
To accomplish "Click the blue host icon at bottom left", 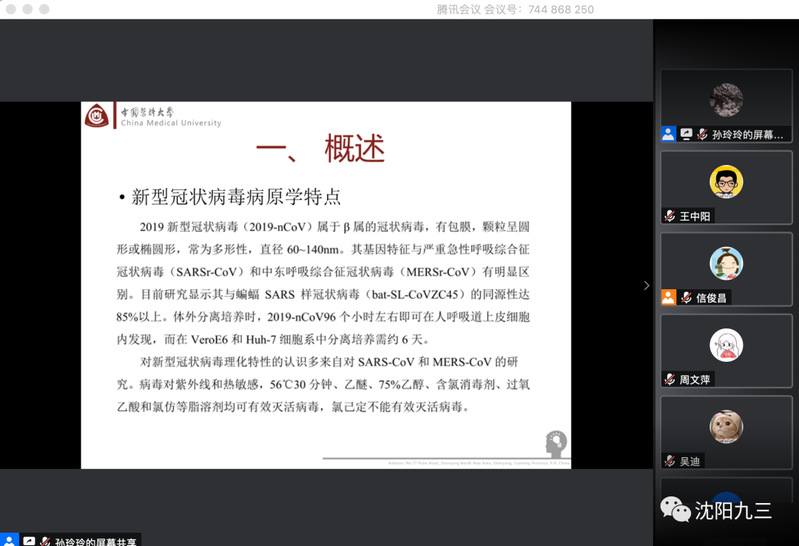I will click(x=10, y=541).
